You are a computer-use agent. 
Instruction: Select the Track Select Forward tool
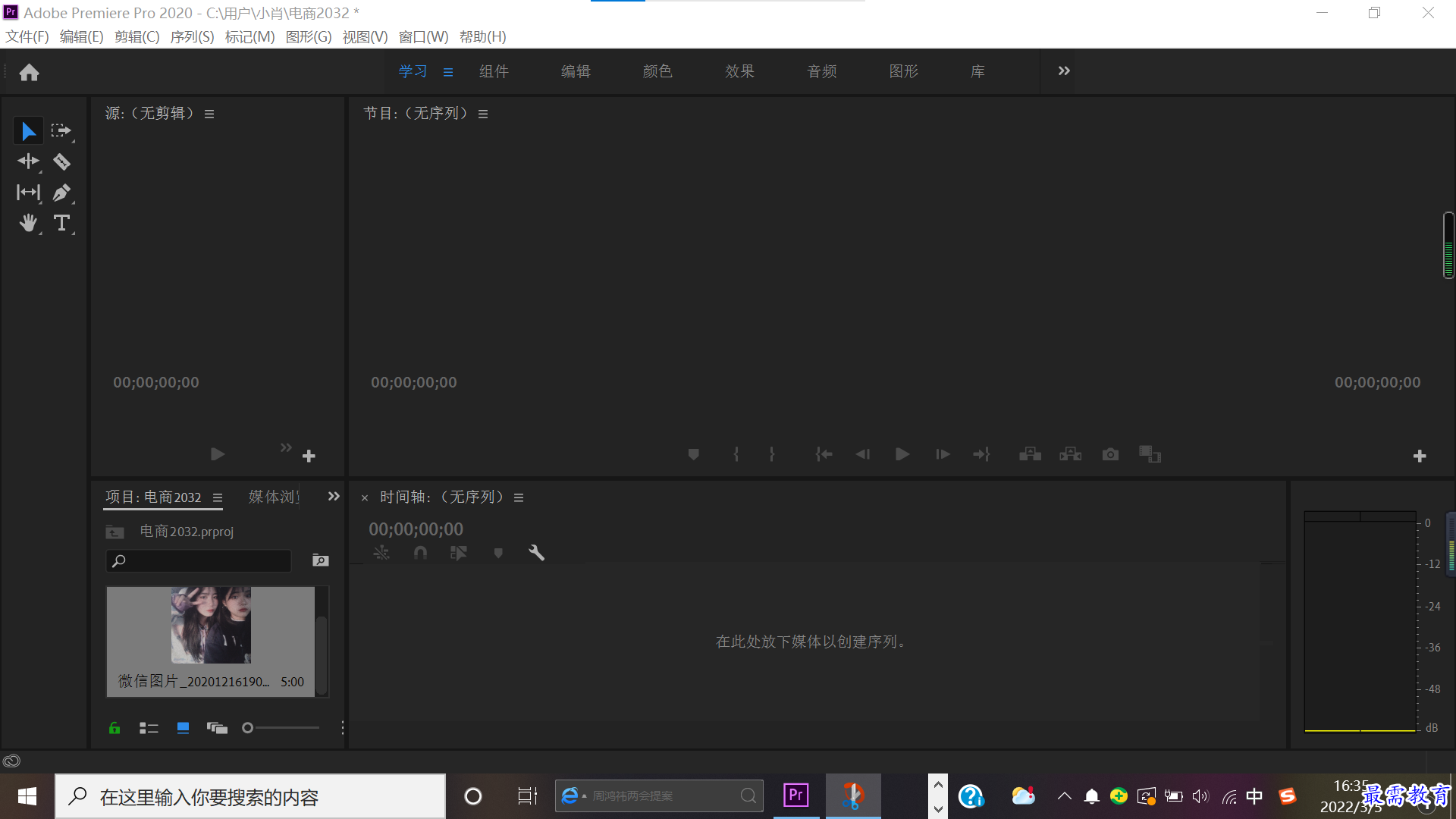point(61,131)
